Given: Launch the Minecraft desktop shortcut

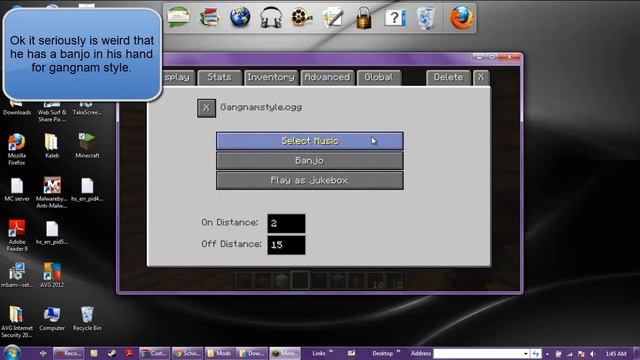Looking at the screenshot, I should 87,146.
